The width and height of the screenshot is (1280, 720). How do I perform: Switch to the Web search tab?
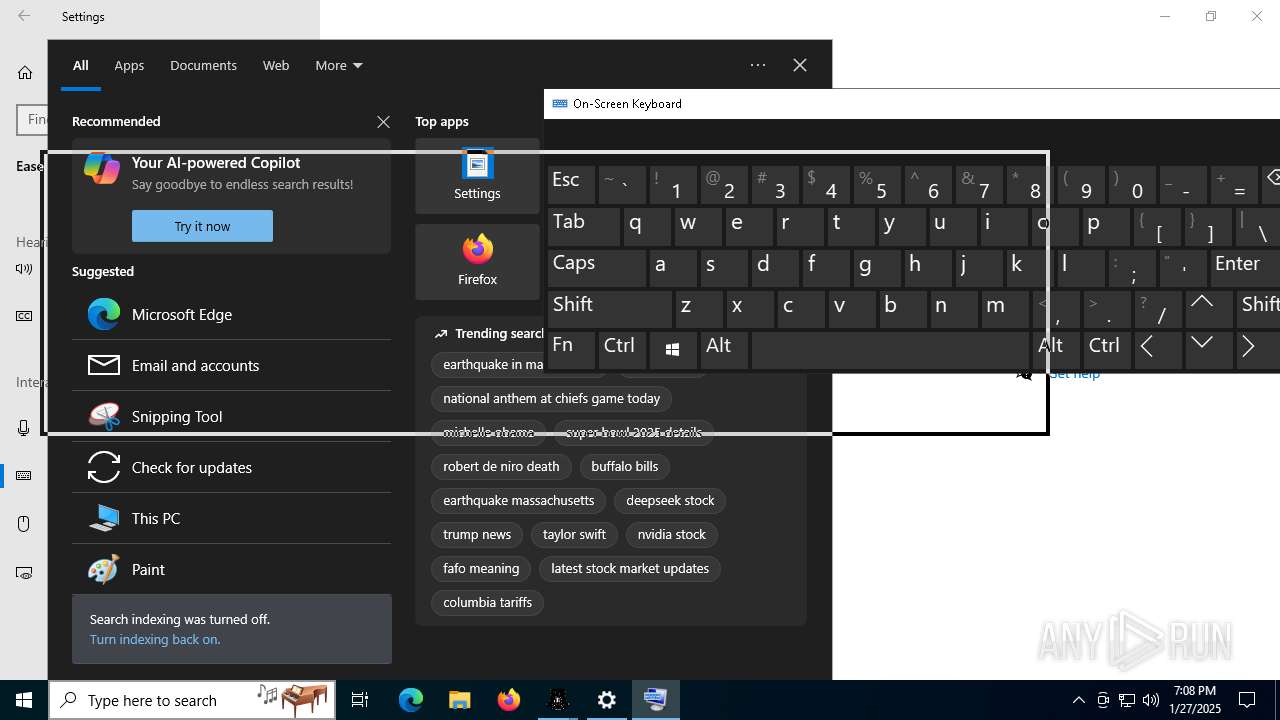coord(276,65)
